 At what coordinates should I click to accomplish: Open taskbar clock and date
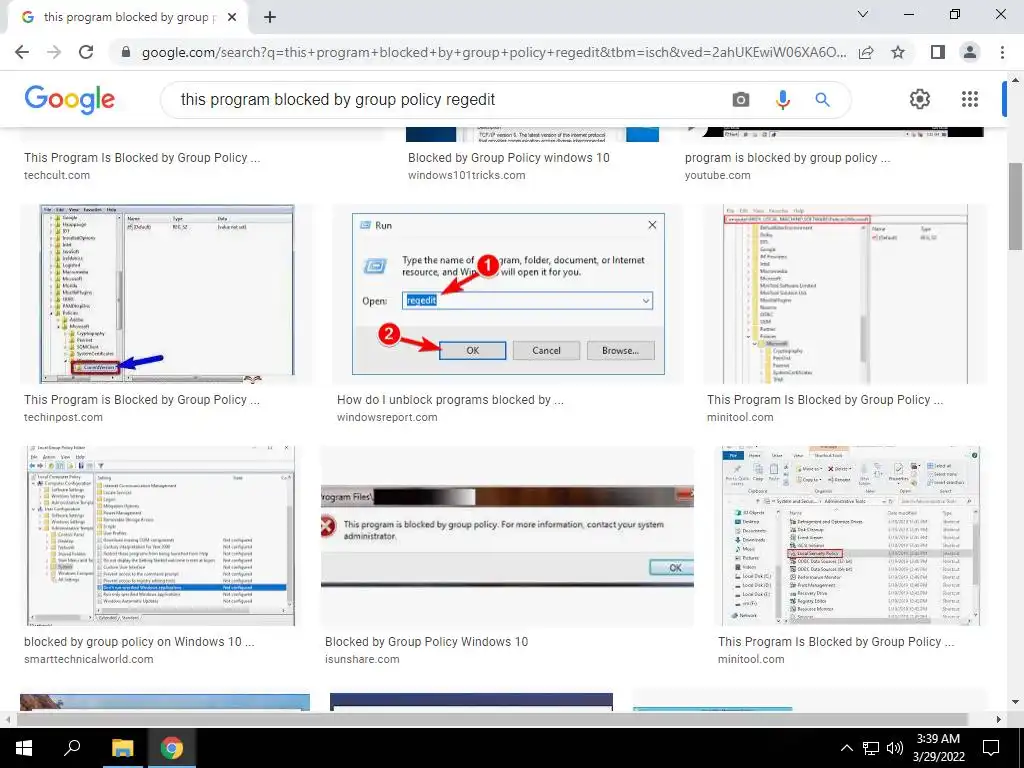[938, 748]
